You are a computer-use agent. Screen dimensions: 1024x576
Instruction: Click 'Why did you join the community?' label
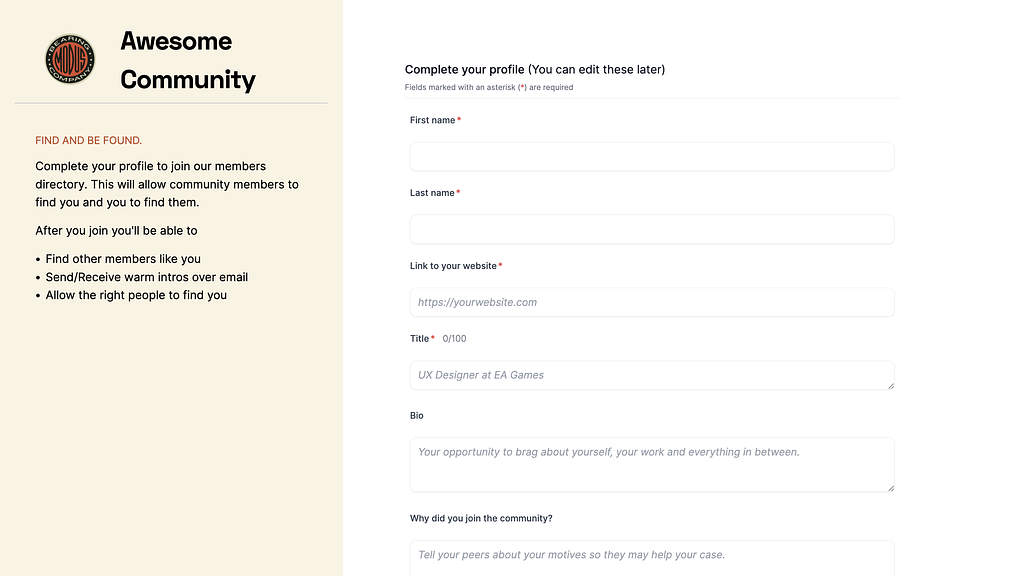pyautogui.click(x=481, y=519)
